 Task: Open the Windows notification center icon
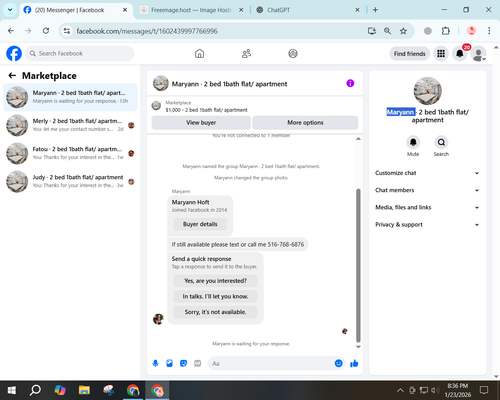point(484,390)
